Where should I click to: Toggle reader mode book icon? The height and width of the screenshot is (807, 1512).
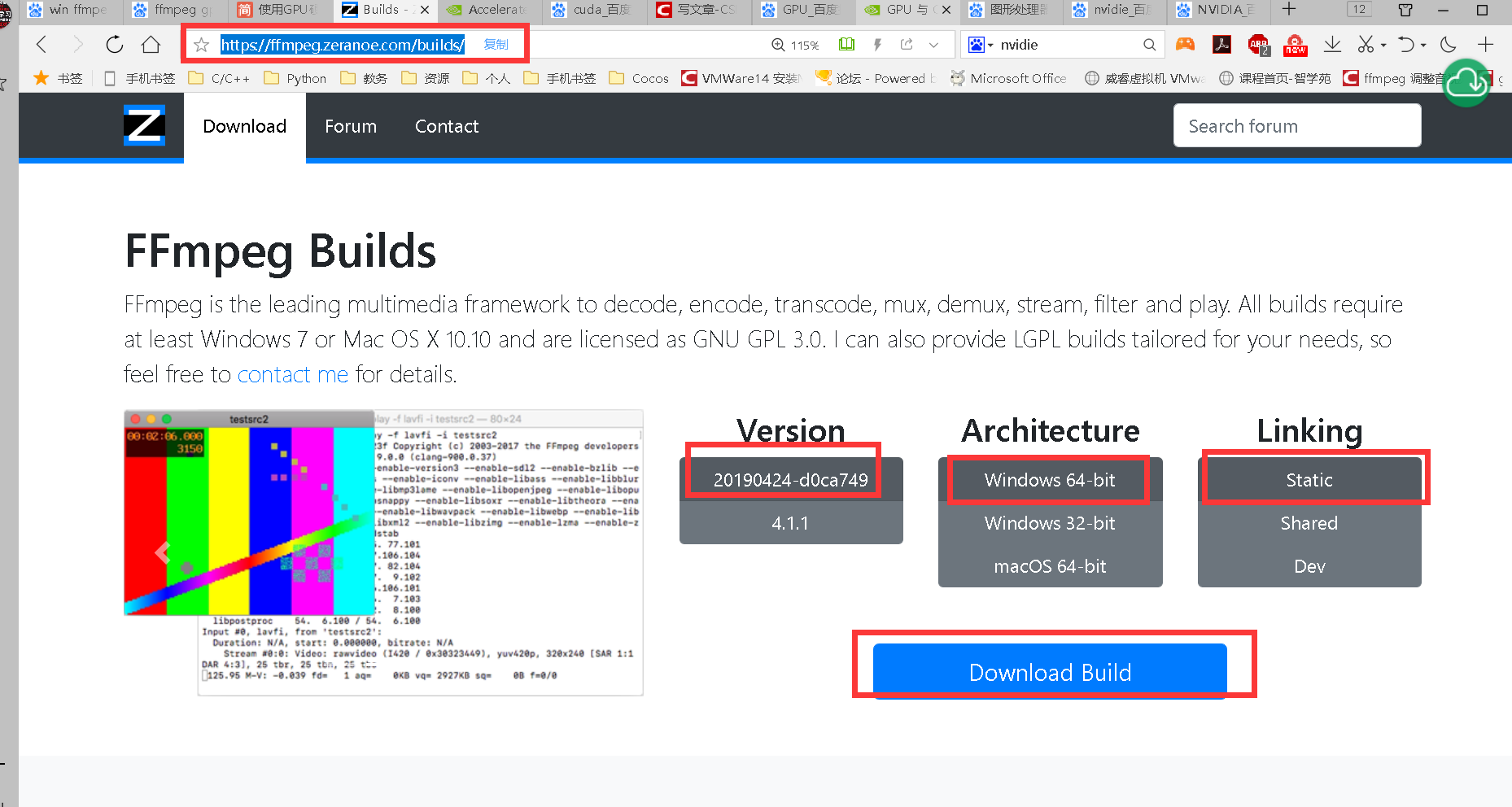click(846, 45)
